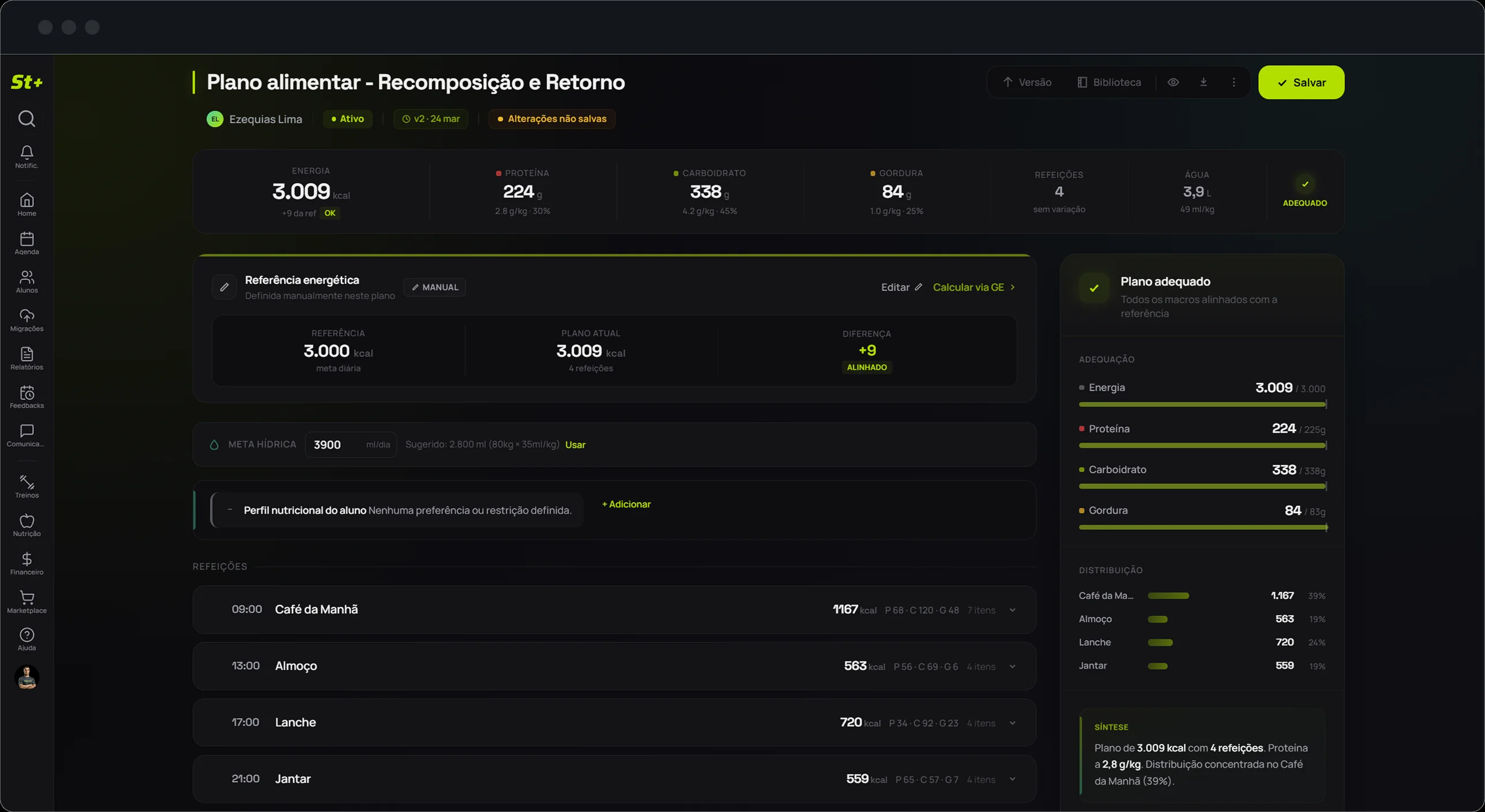Open the search icon in sidebar
The height and width of the screenshot is (812, 1485).
(27, 118)
